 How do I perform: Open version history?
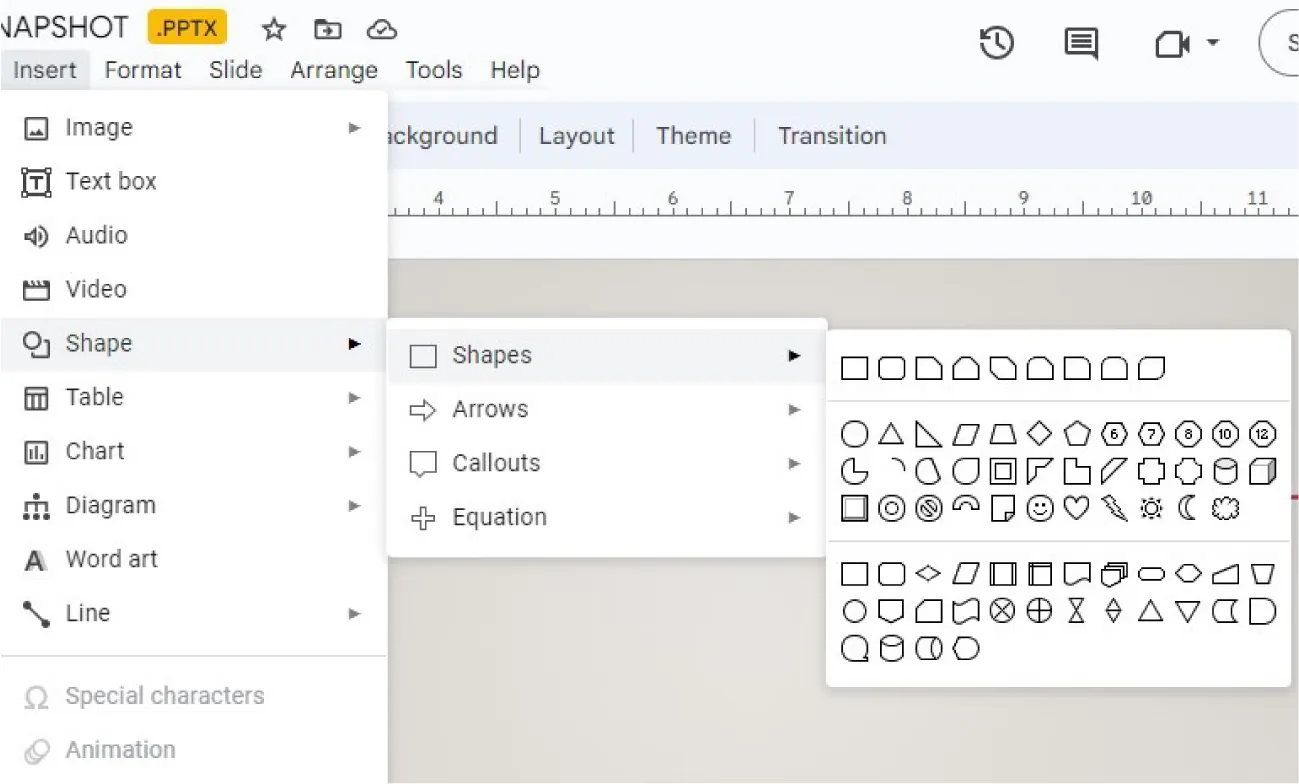[x=996, y=43]
